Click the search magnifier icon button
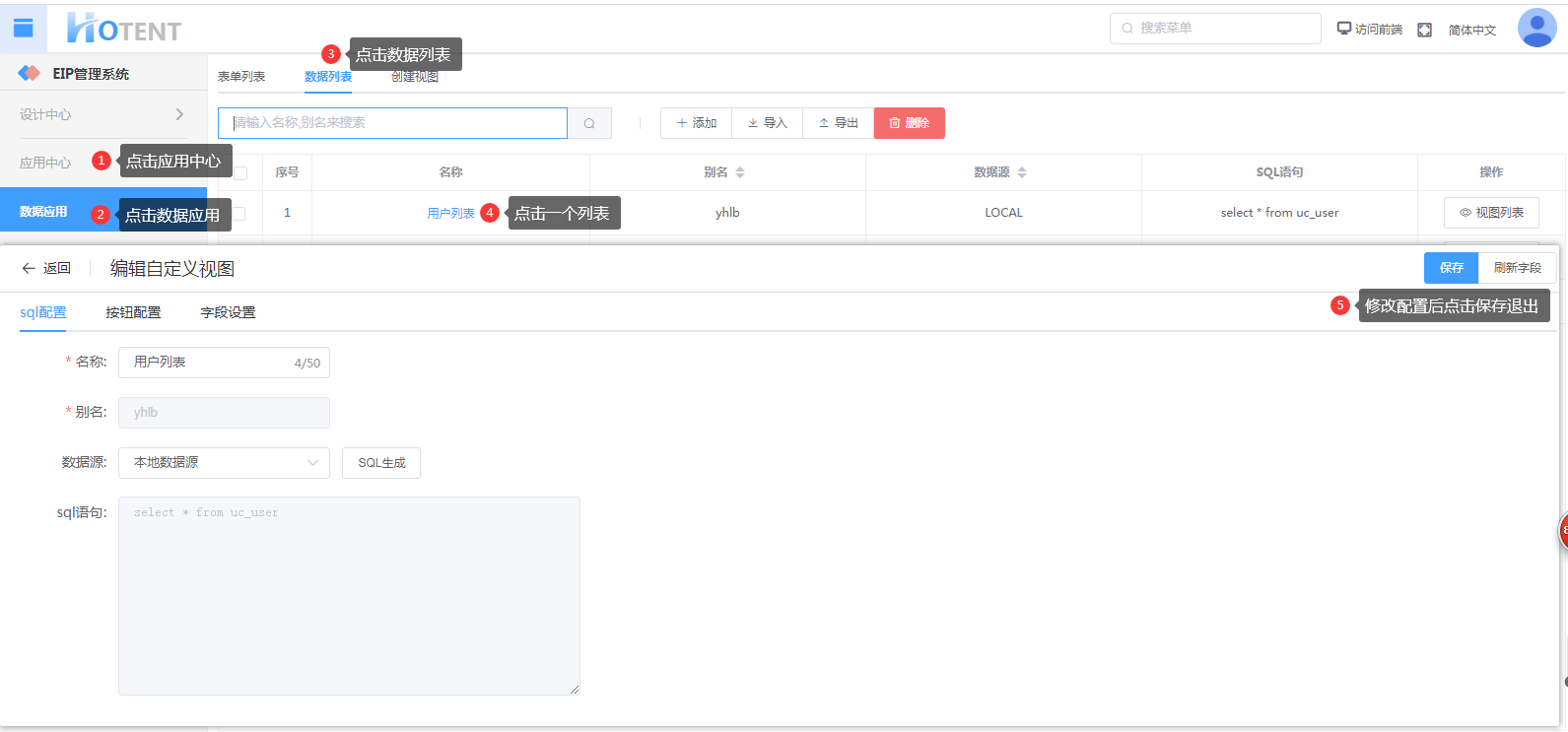1568x732 pixels. tap(589, 123)
